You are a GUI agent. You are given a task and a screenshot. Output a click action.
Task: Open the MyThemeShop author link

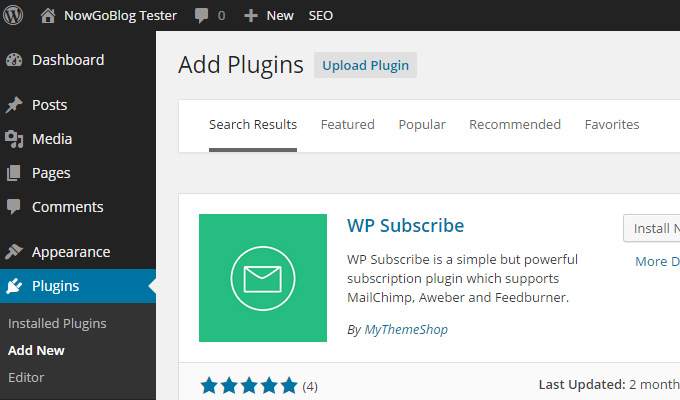click(x=406, y=330)
